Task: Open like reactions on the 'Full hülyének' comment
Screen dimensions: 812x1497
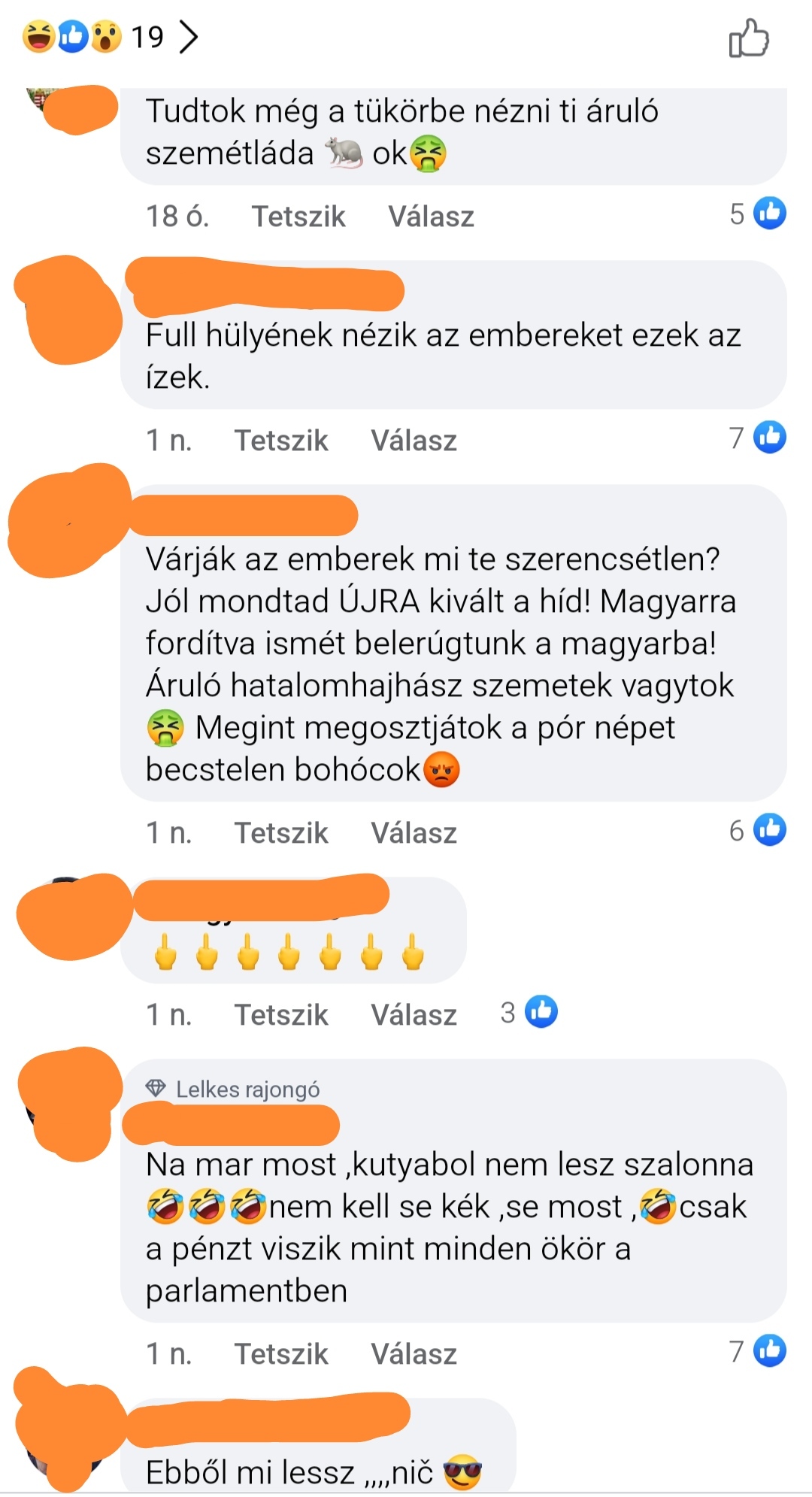Action: [x=770, y=437]
